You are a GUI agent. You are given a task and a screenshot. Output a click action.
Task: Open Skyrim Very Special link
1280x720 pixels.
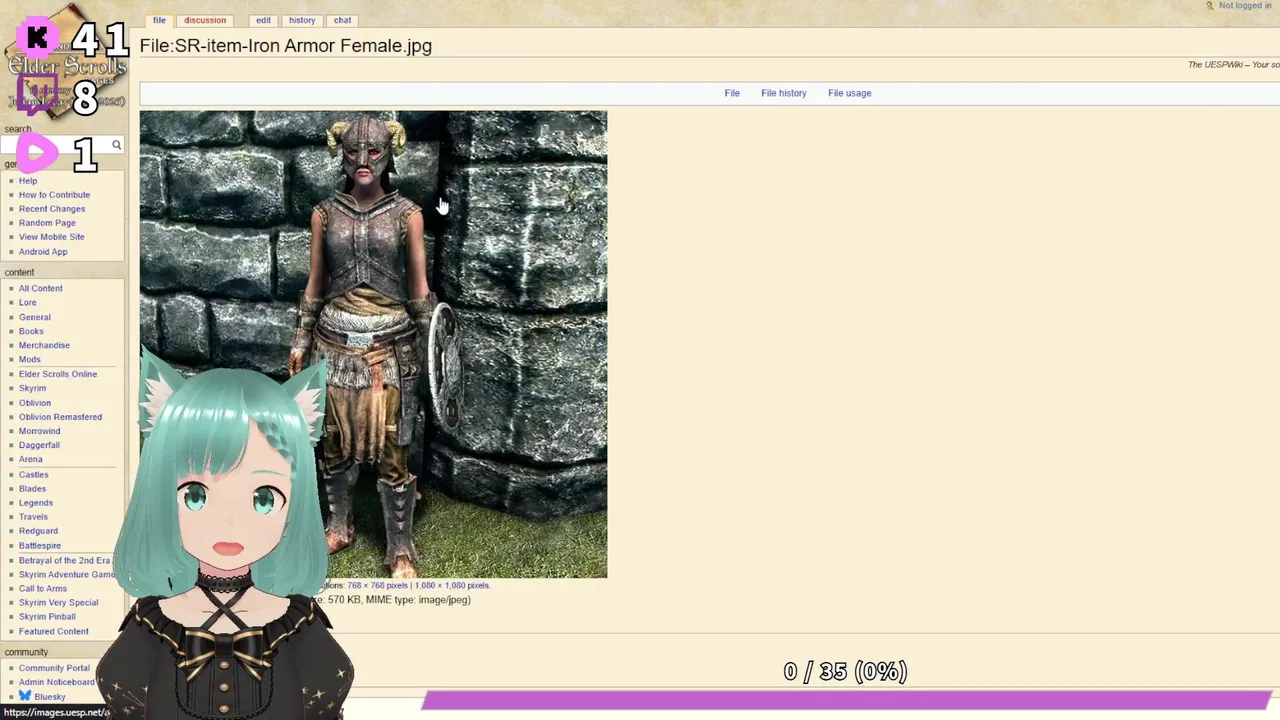click(x=58, y=603)
